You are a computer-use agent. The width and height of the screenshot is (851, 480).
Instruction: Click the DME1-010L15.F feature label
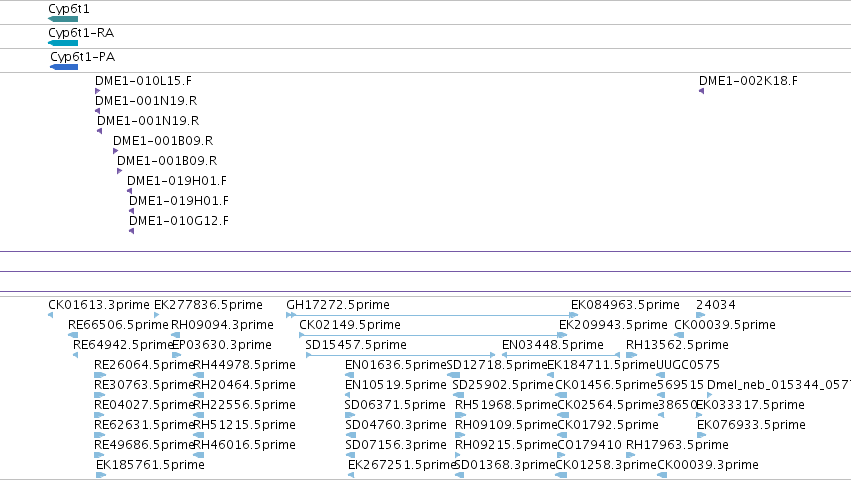click(143, 81)
